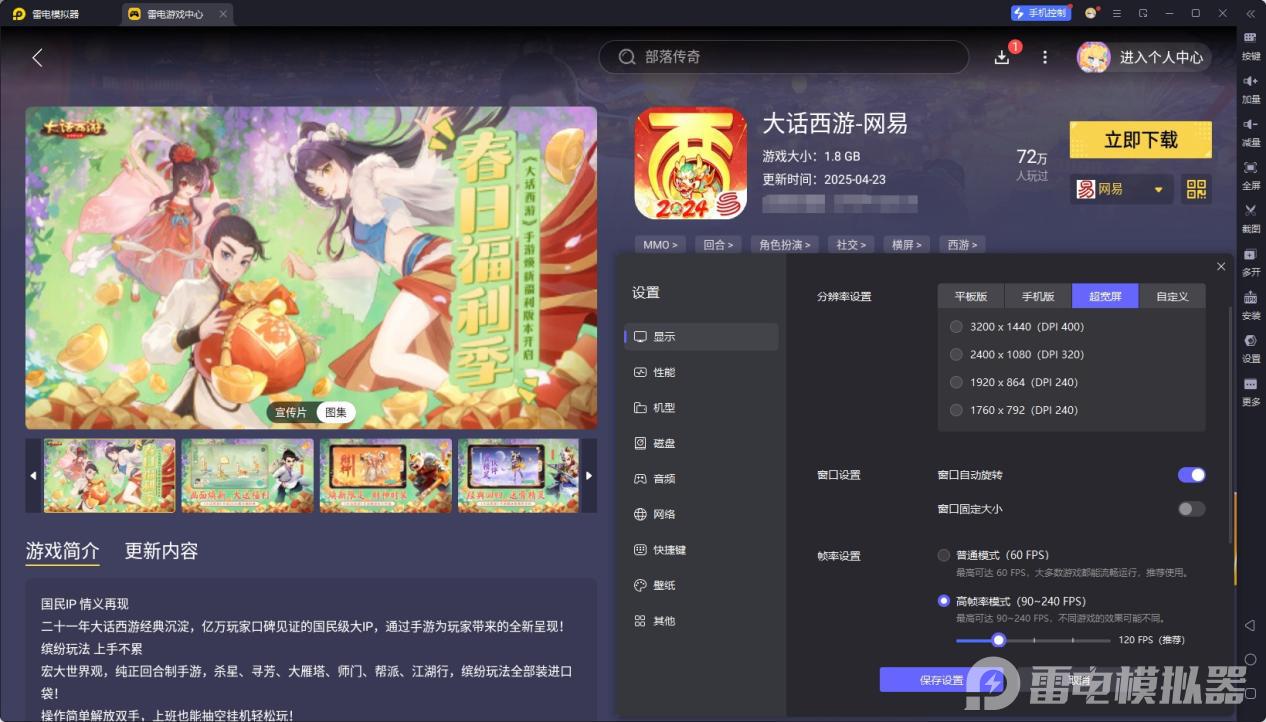Save settings with 保存设置 button

pyautogui.click(x=941, y=680)
